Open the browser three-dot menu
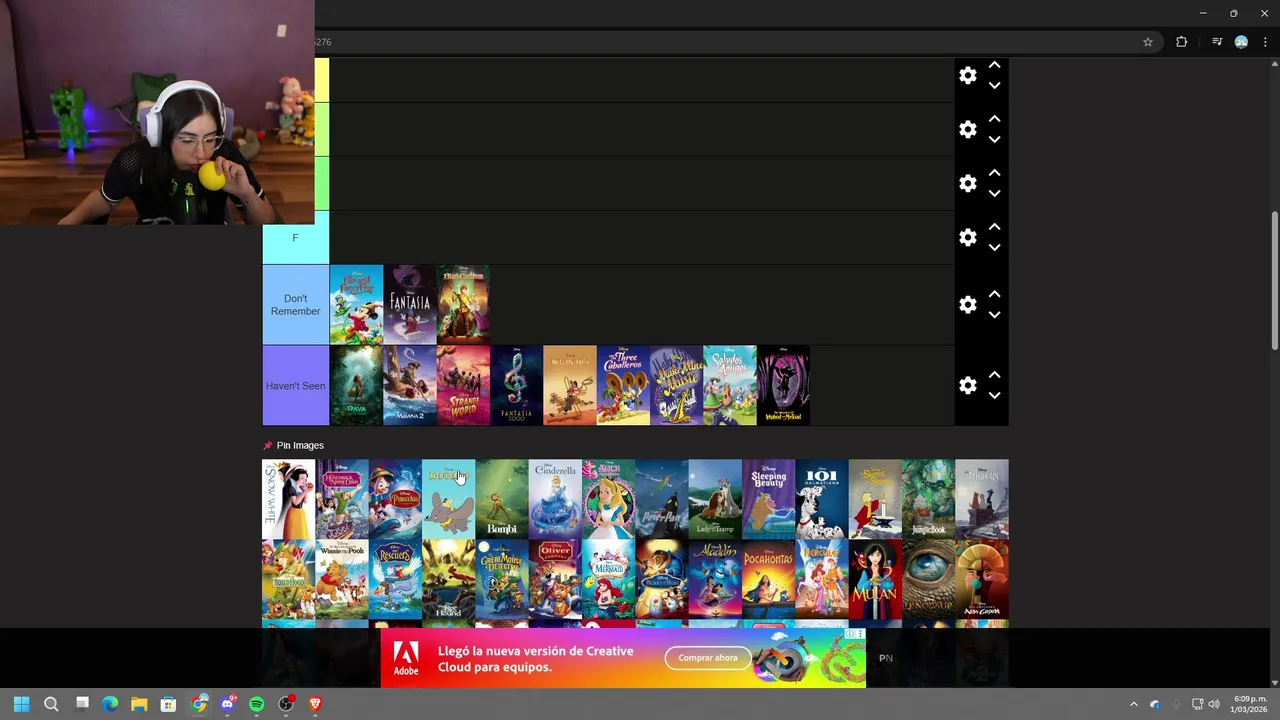 1265,42
